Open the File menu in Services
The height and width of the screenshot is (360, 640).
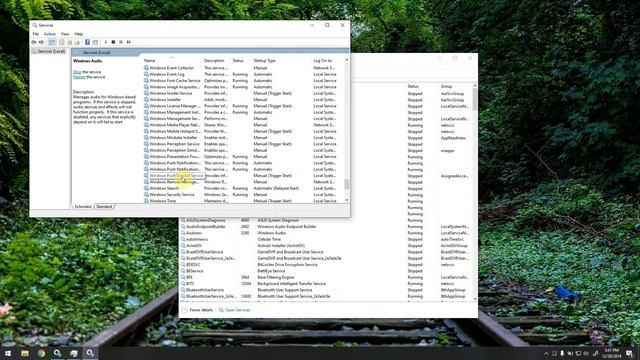coord(36,34)
